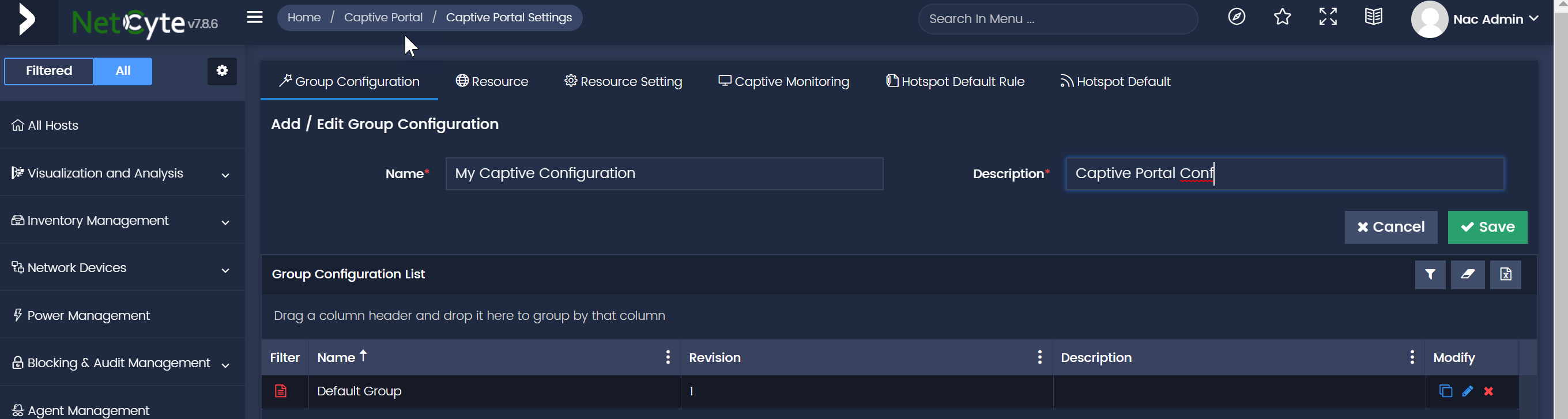Viewport: 1568px width, 419px height.
Task: Expand Visualization and Analysis menu
Action: [x=122, y=173]
